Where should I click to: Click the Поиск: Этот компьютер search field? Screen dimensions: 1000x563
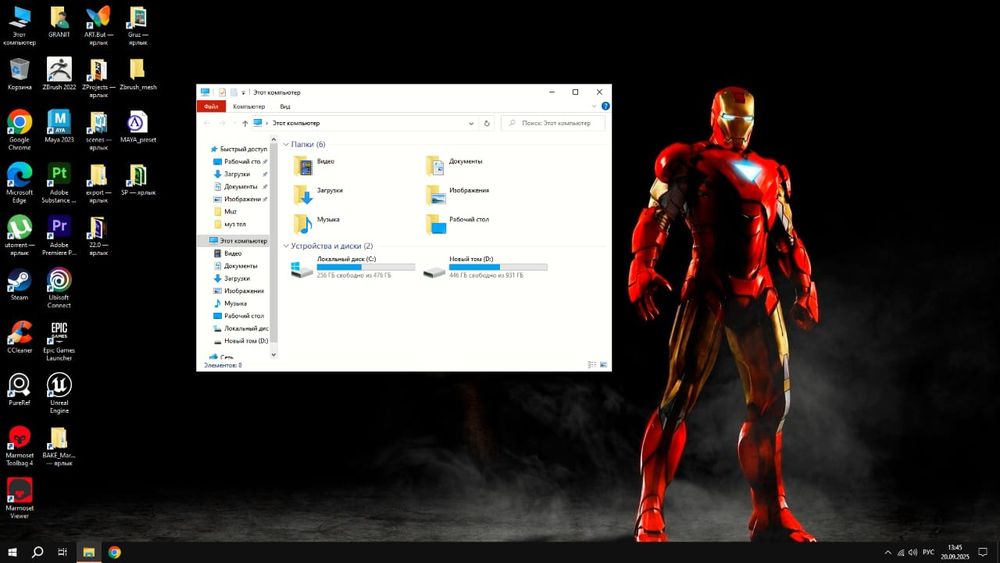[554, 123]
